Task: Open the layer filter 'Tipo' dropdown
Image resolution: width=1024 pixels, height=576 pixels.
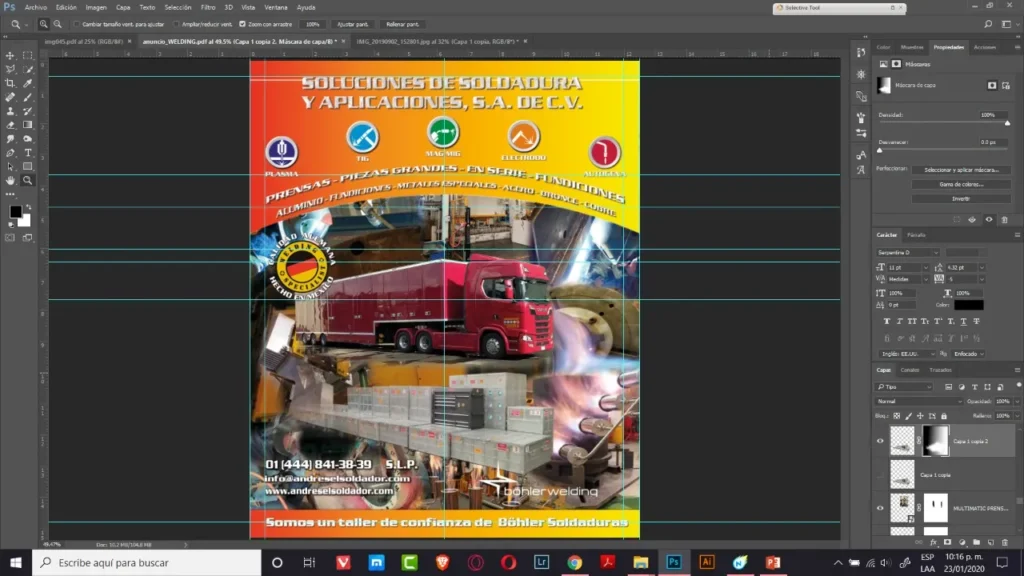Action: pyautogui.click(x=904, y=387)
